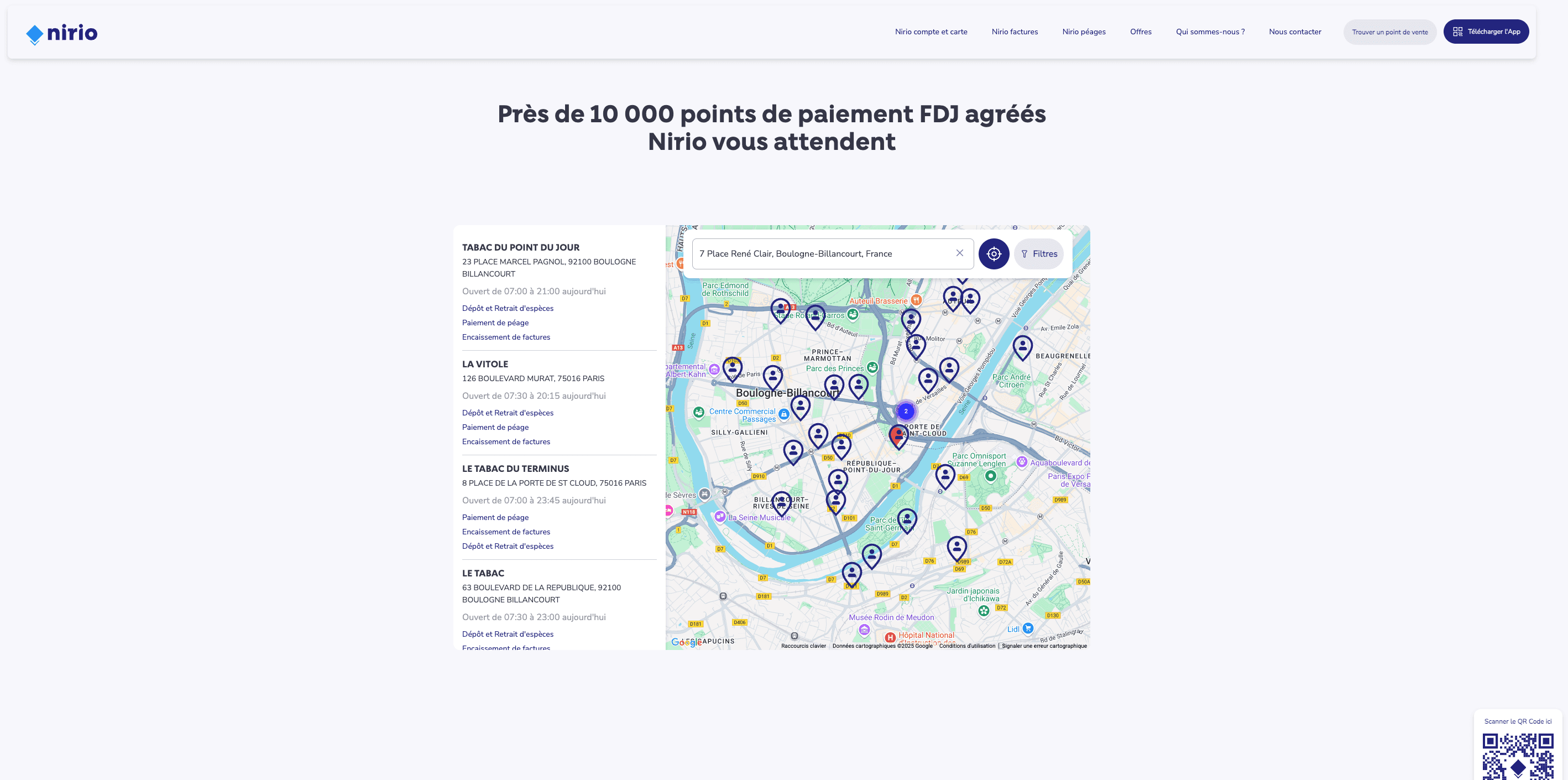Select LE TABAC DU TERMINUS entry
The height and width of the screenshot is (780, 1568).
coord(515,469)
